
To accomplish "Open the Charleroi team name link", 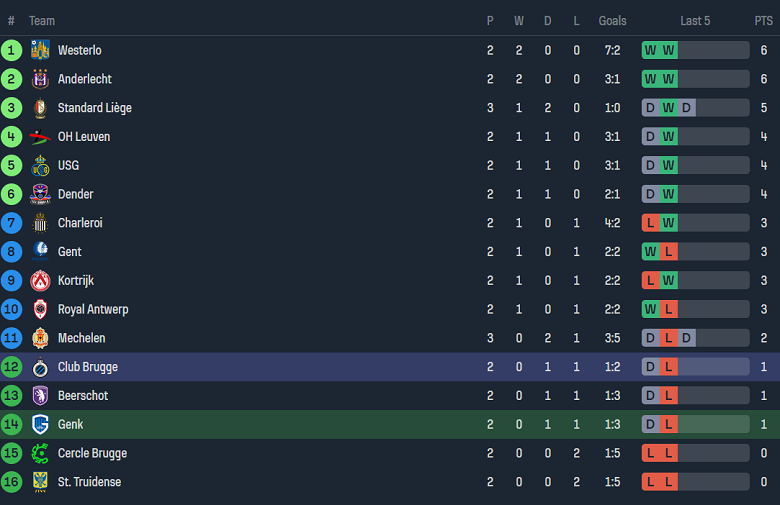I will tap(80, 223).
